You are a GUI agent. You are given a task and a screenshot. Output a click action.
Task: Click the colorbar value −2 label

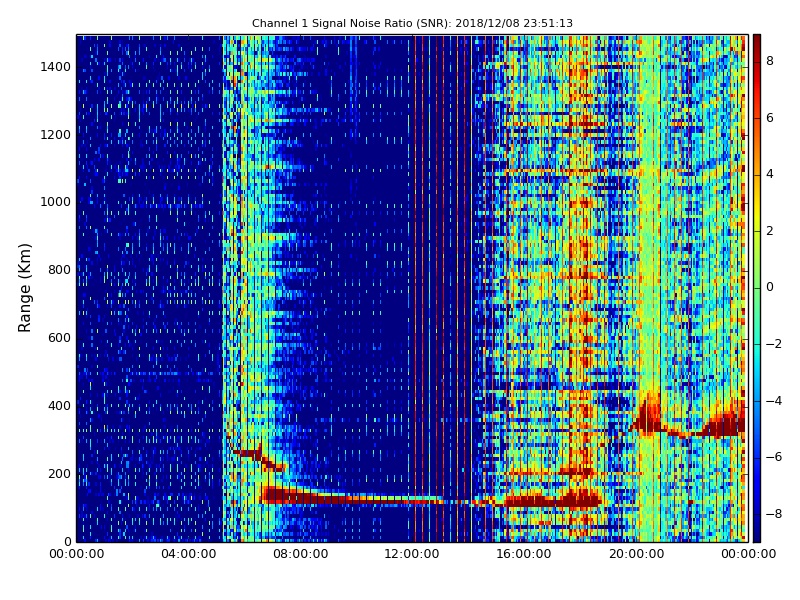pos(774,344)
